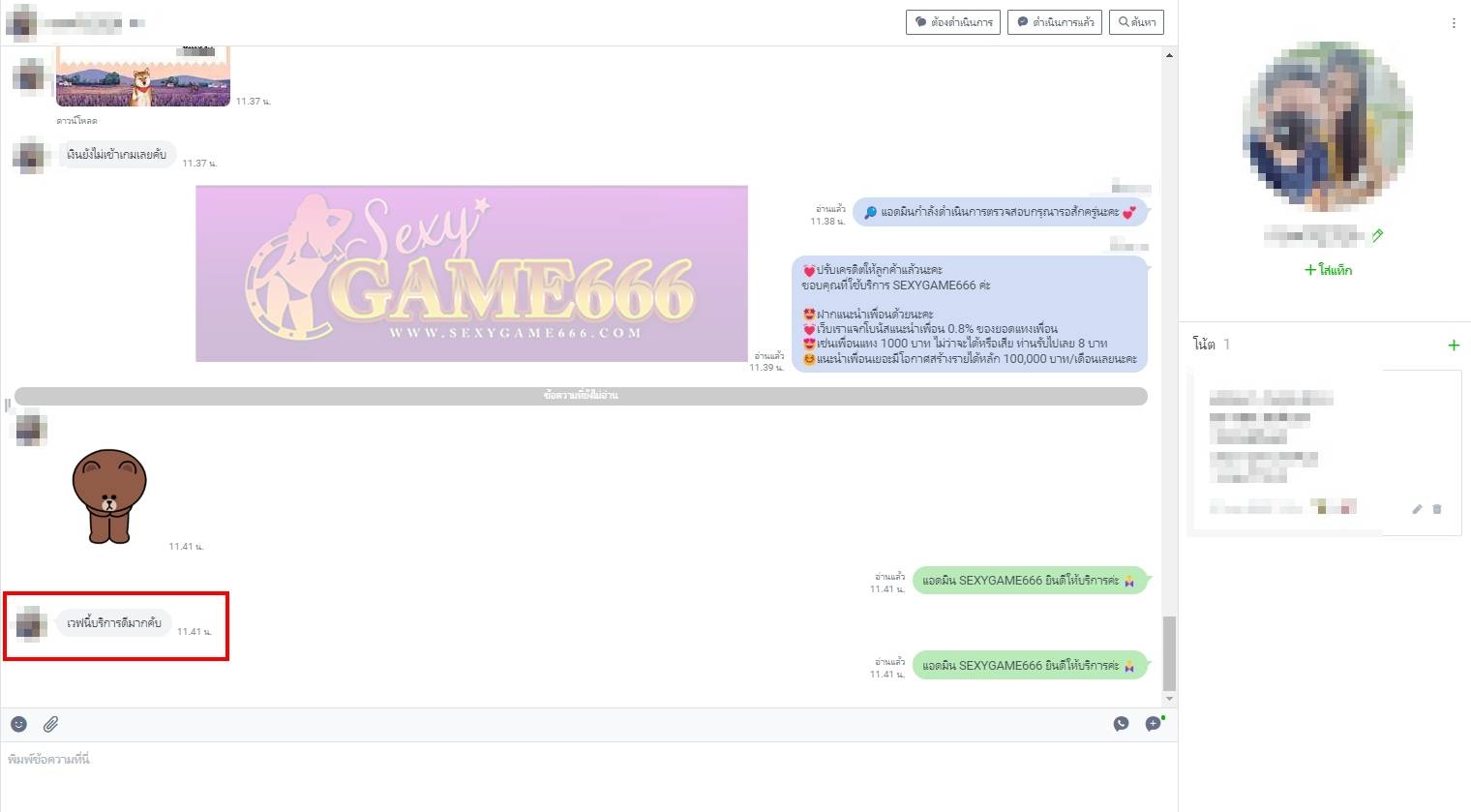Open the plus chat bubble icon
Image resolution: width=1471 pixels, height=812 pixels.
pyautogui.click(x=1154, y=724)
